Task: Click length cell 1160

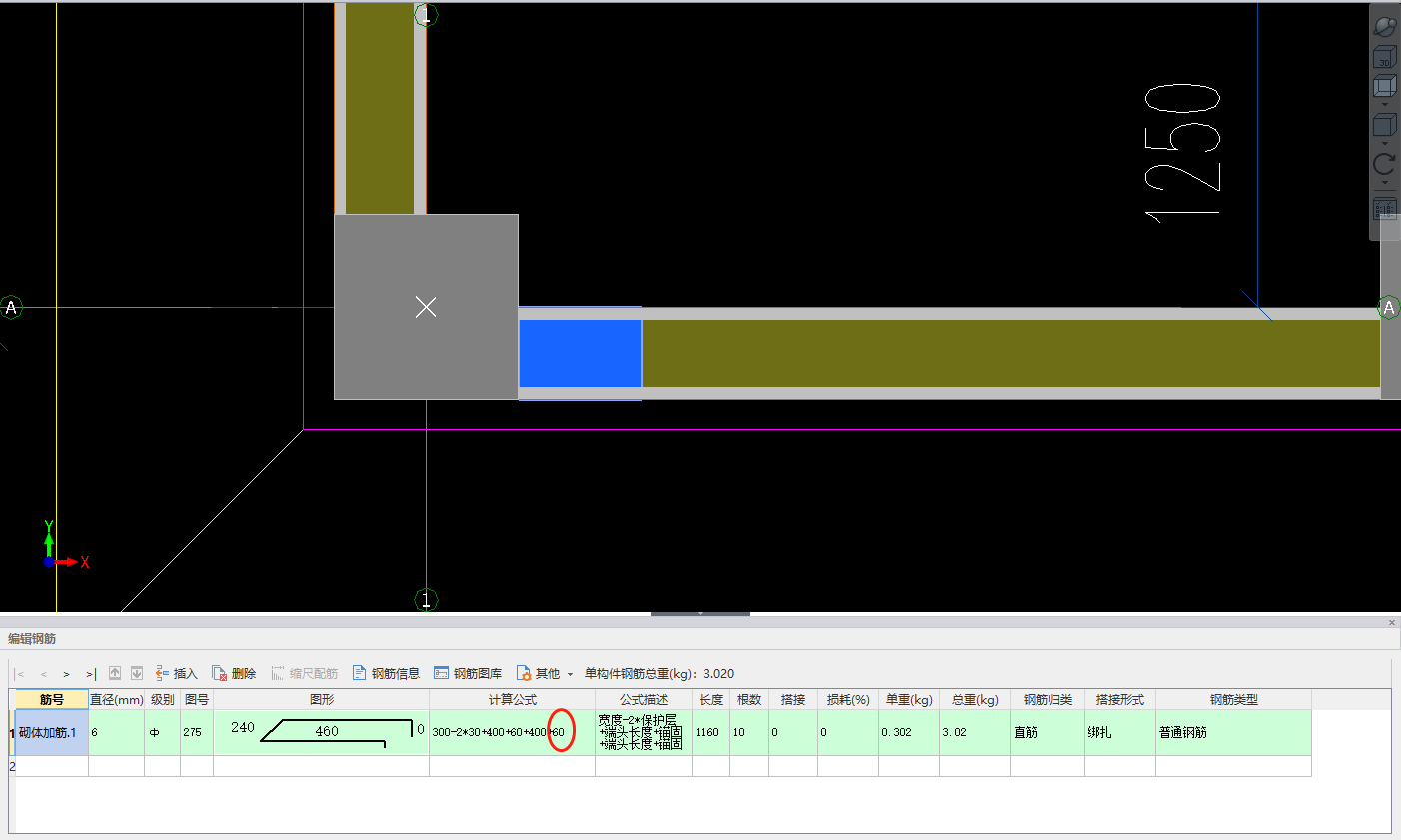Action: [x=711, y=732]
